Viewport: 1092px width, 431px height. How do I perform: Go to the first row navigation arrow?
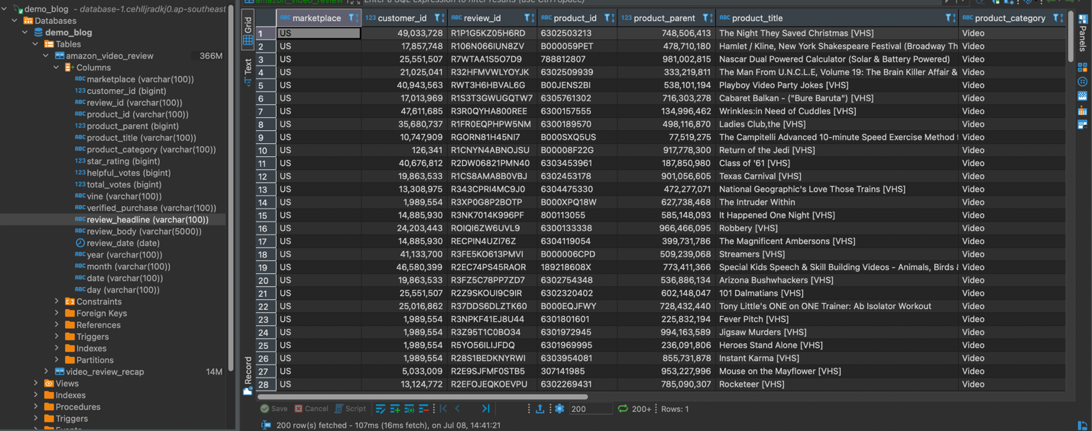click(444, 409)
